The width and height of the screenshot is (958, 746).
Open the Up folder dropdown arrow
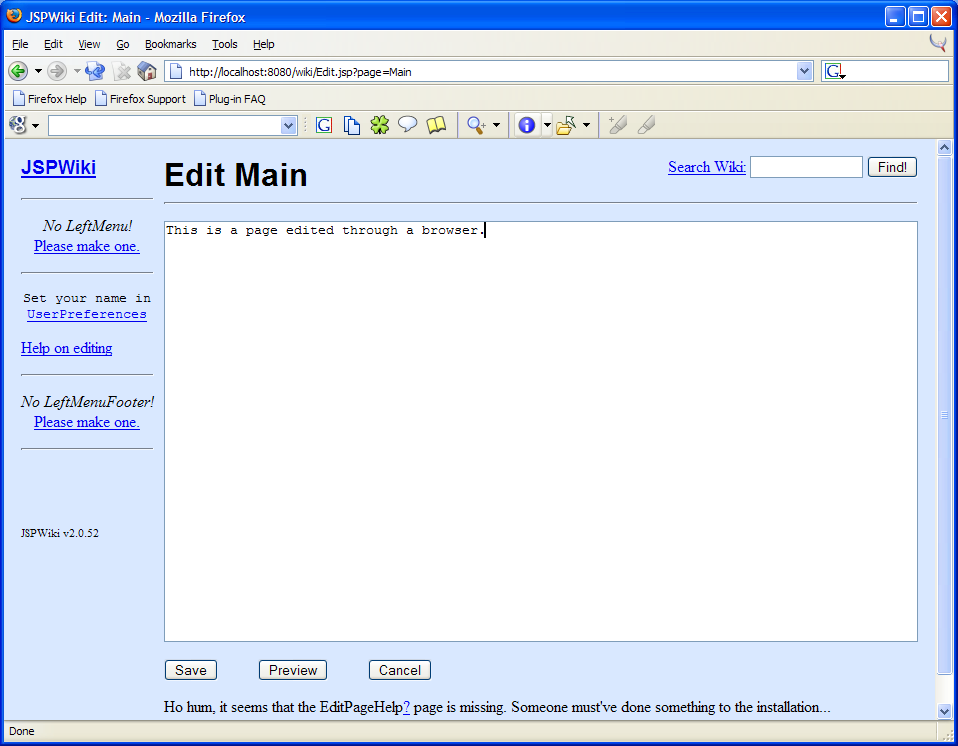587,125
